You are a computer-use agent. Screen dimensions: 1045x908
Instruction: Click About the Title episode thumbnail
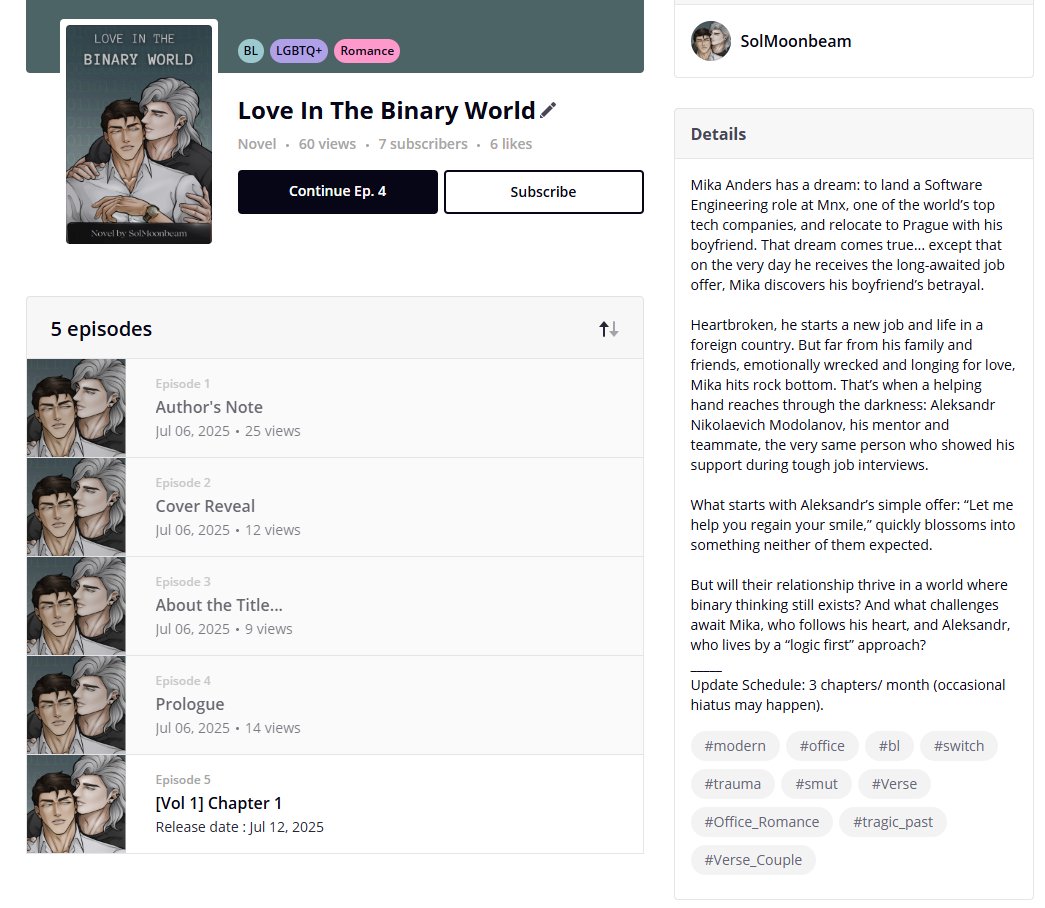pos(76,606)
